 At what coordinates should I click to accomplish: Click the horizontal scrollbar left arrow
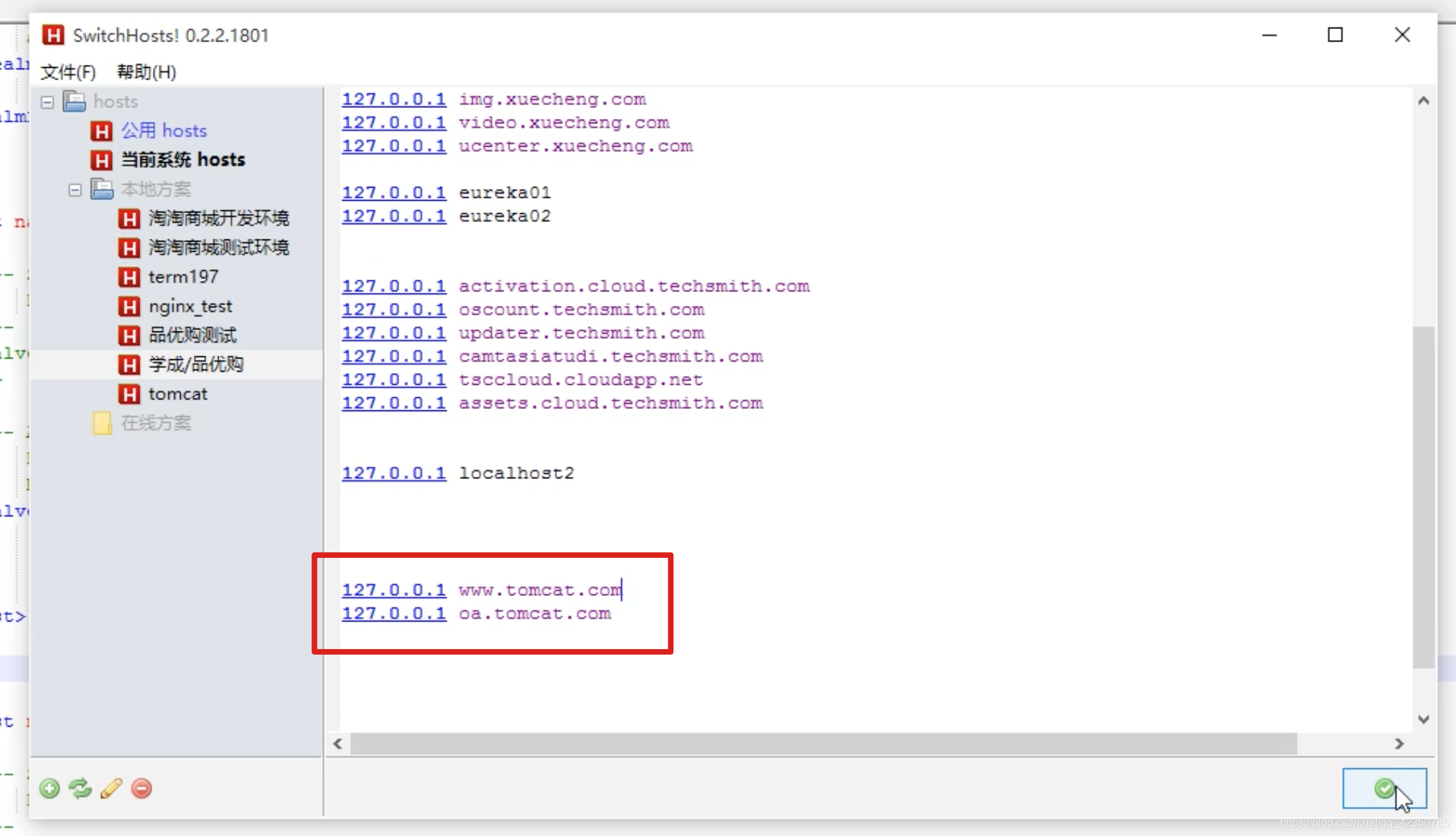pos(338,744)
